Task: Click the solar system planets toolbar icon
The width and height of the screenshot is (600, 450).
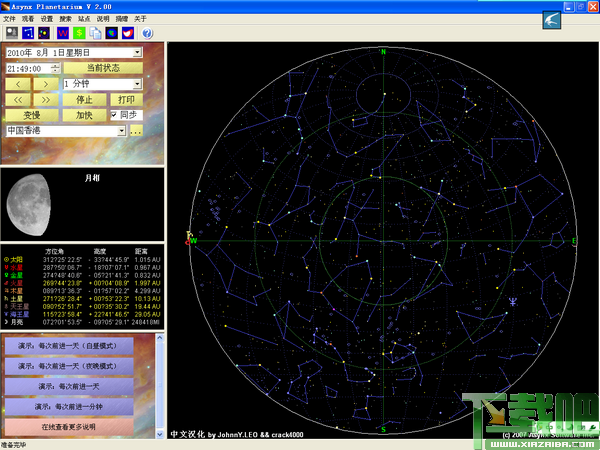Action: [x=44, y=33]
